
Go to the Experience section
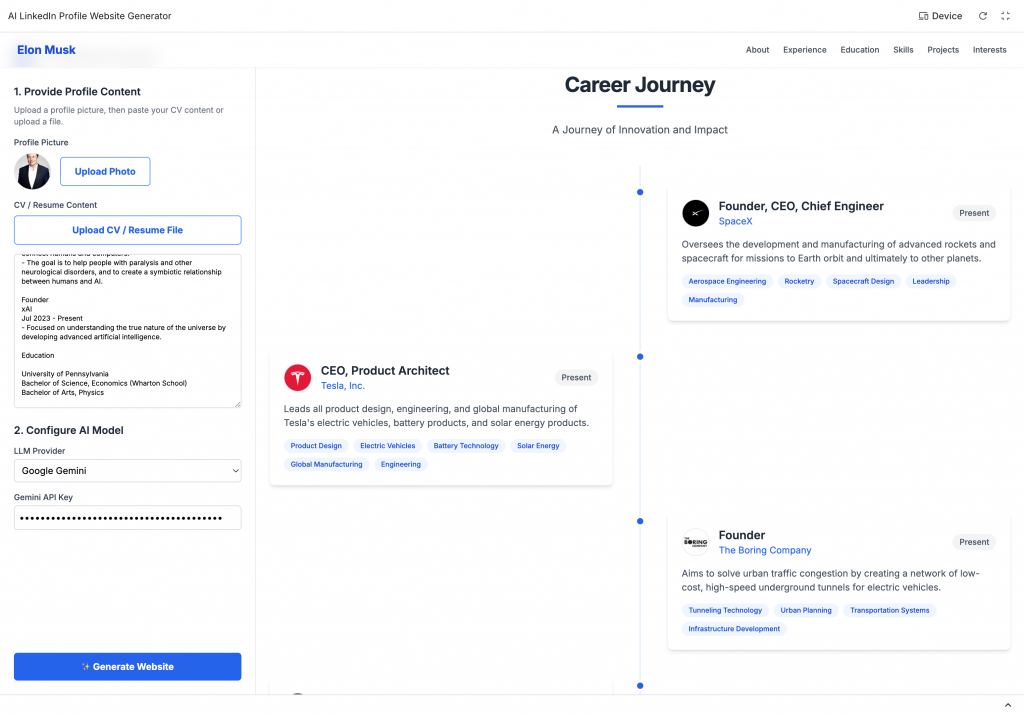click(x=805, y=50)
